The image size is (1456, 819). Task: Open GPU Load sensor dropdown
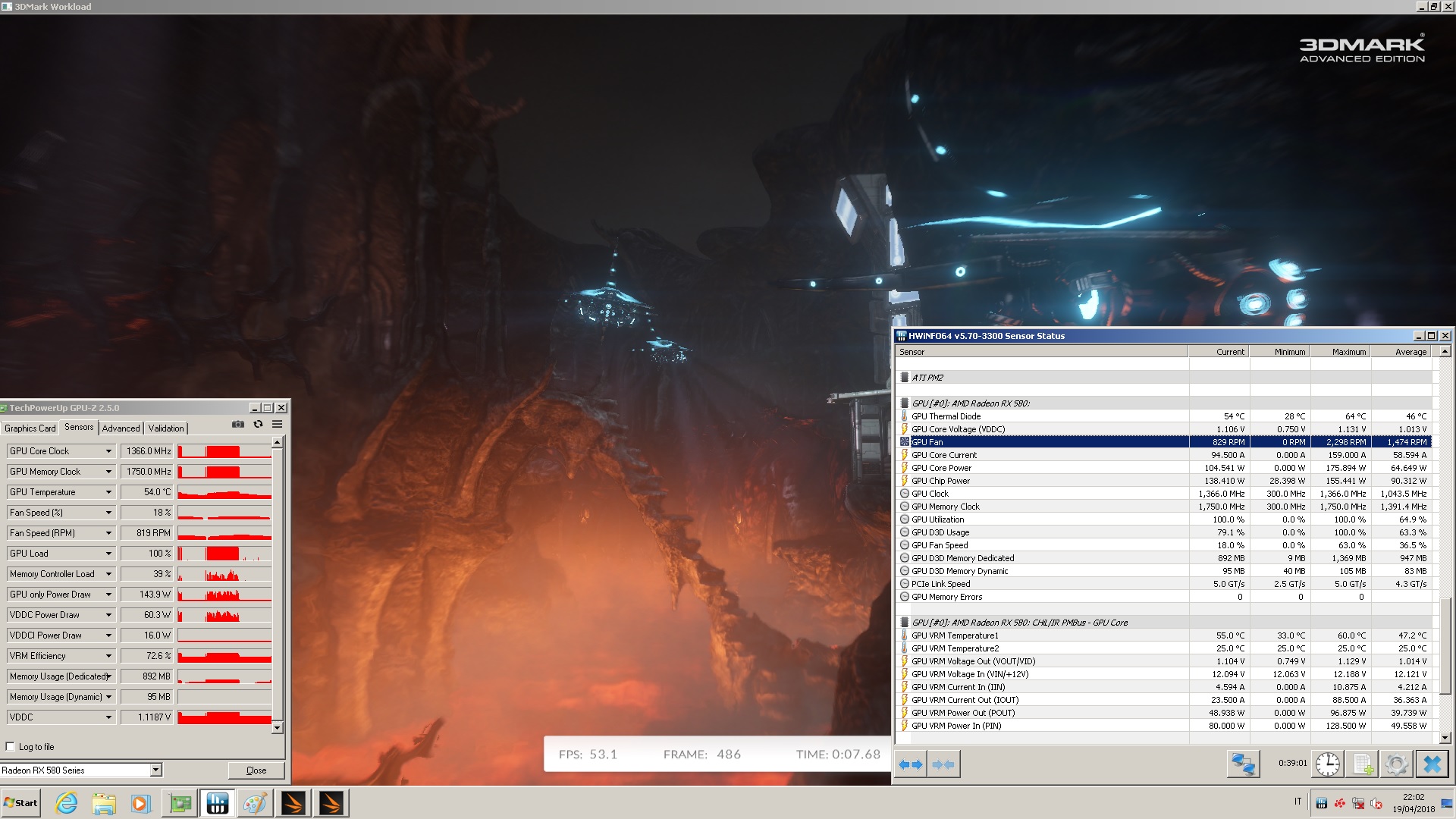coord(108,554)
